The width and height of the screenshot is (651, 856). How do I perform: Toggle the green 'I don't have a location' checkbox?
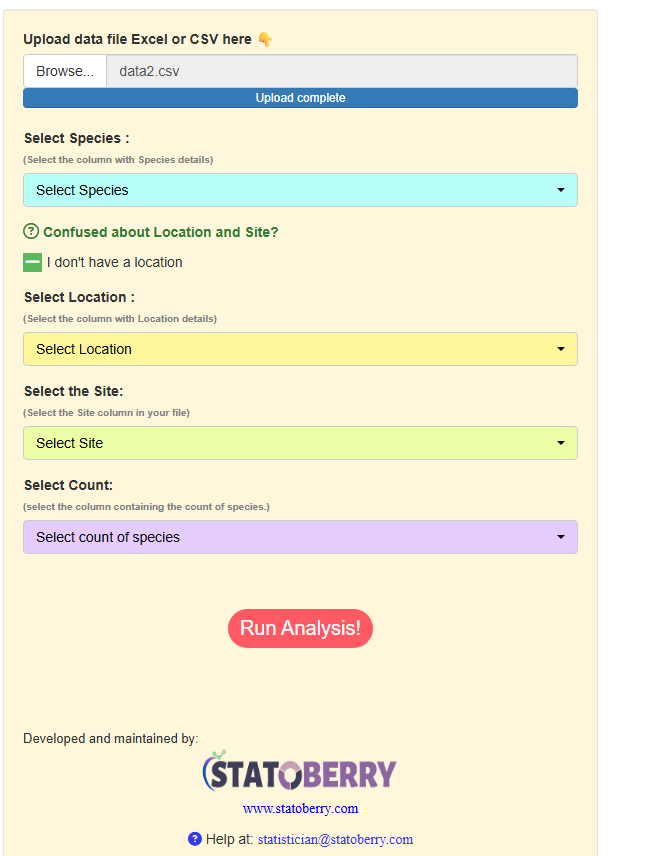pyautogui.click(x=32, y=263)
